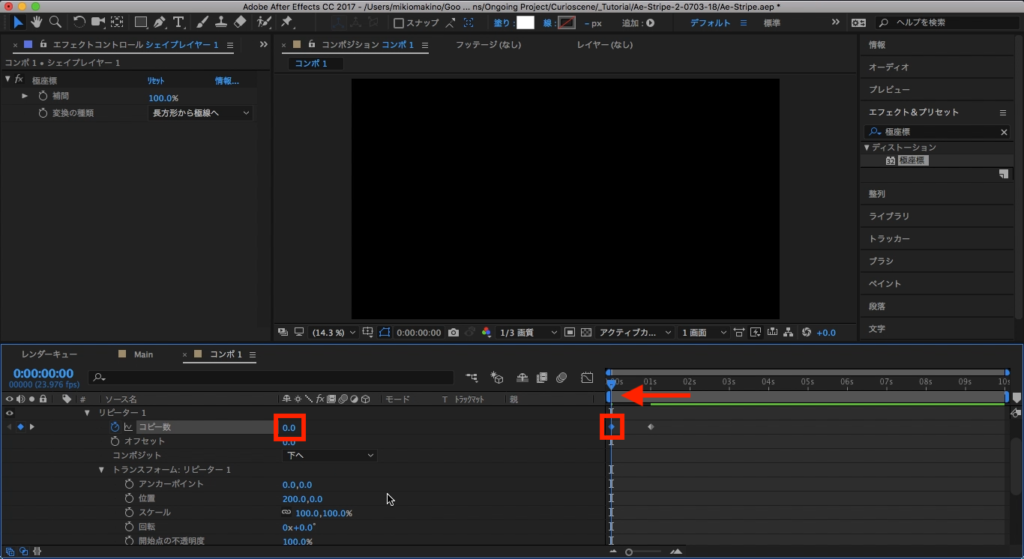Enable the スナップ checkbox
Image resolution: width=1024 pixels, height=559 pixels.
tap(399, 23)
